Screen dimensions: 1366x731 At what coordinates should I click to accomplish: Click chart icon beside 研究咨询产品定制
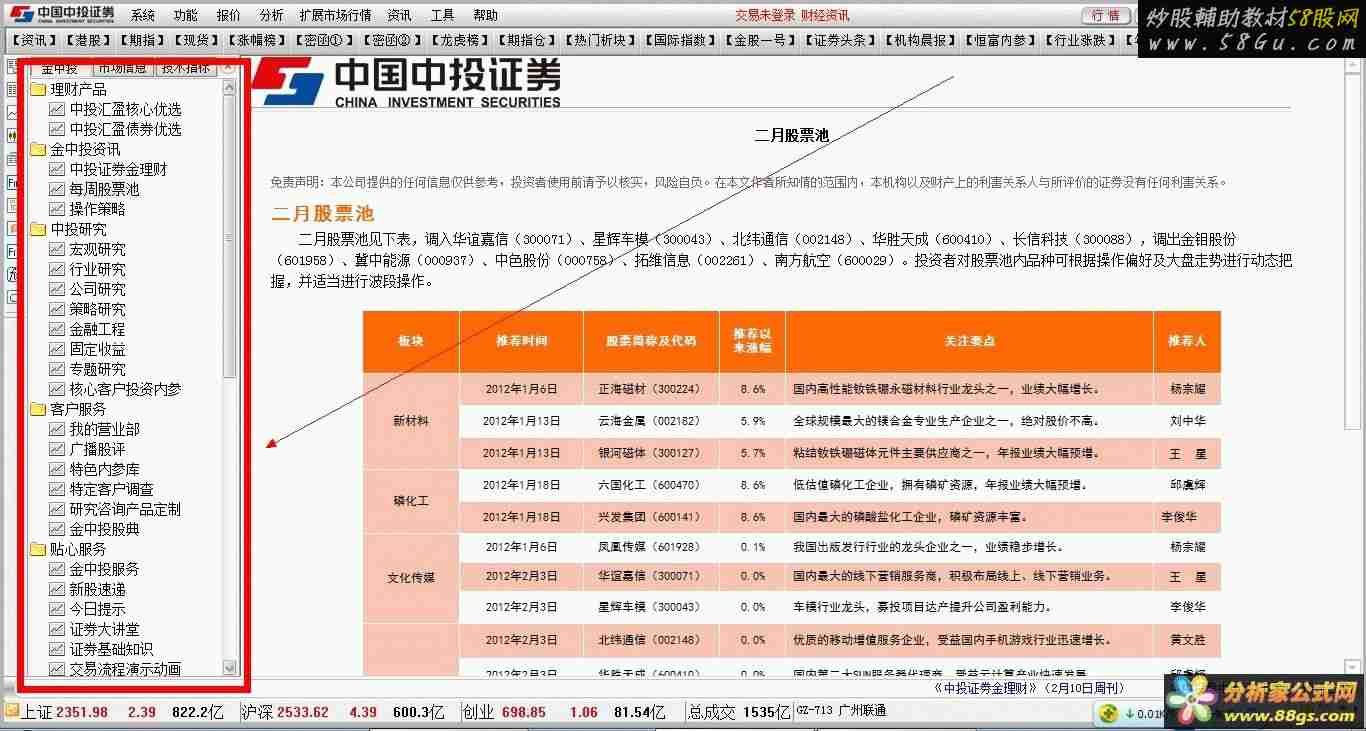pos(57,509)
